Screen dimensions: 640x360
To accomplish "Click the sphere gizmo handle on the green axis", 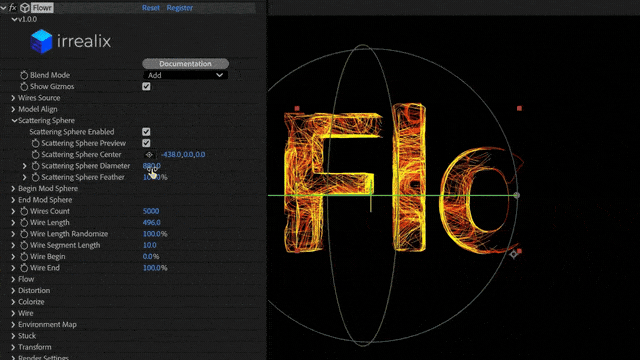I will (x=516, y=196).
